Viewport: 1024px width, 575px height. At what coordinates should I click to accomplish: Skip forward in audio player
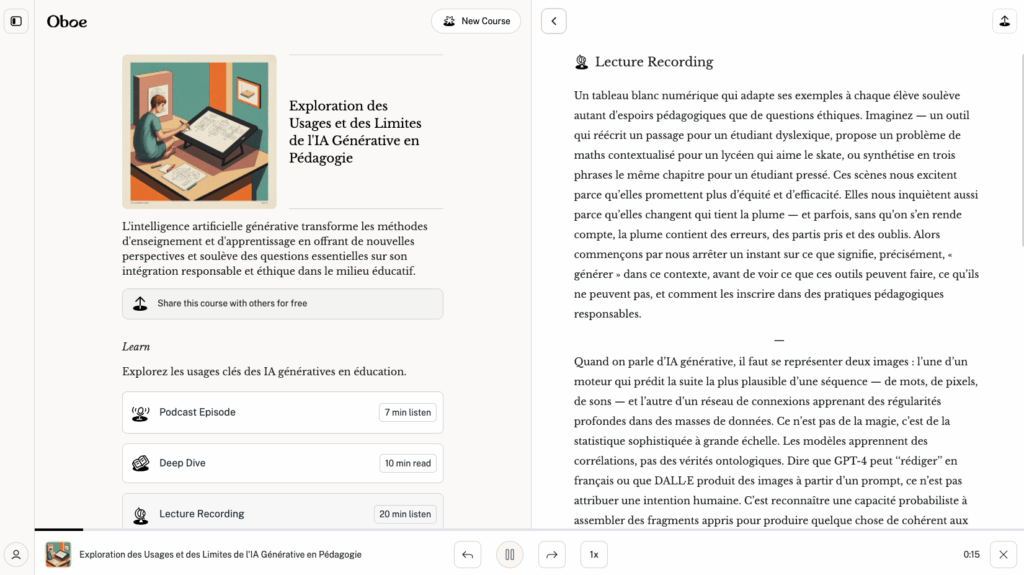[x=552, y=554]
